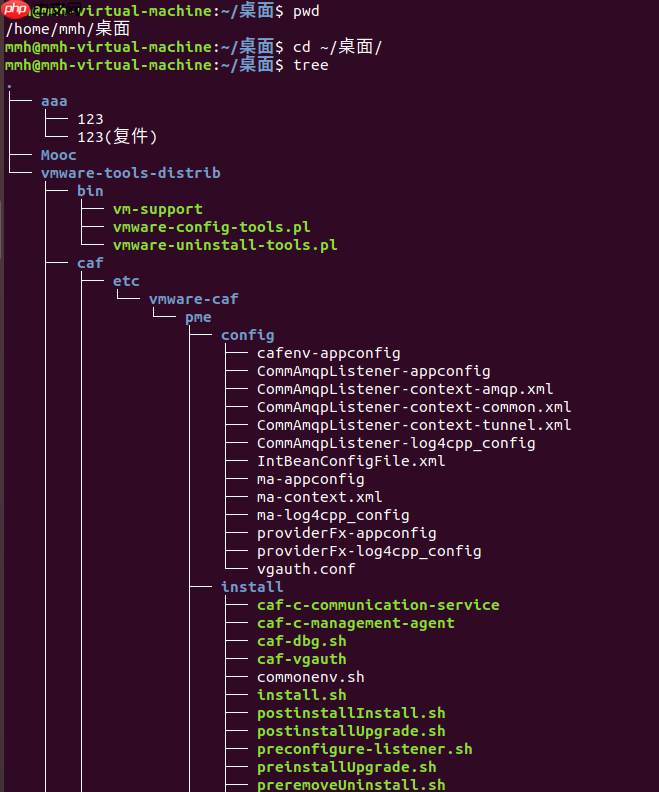Viewport: 659px width, 792px height.
Task: Click the bin directory entry
Action: (x=90, y=191)
